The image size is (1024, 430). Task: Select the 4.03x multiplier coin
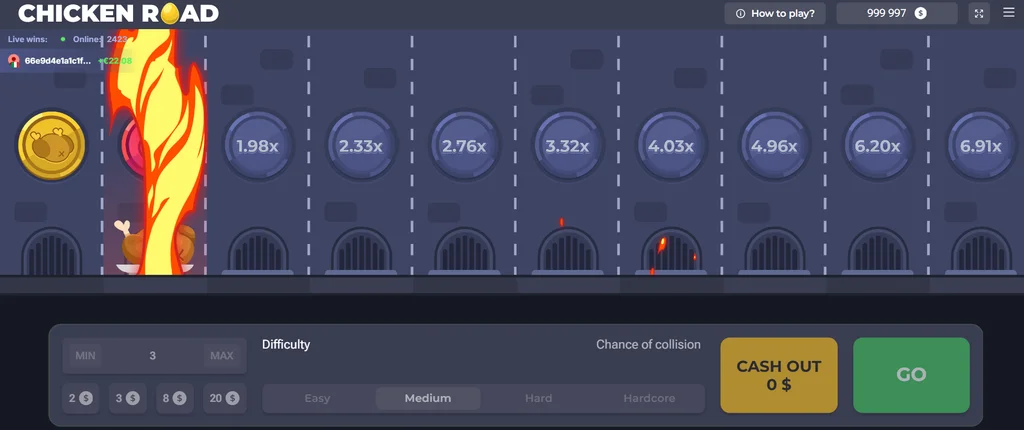point(670,146)
